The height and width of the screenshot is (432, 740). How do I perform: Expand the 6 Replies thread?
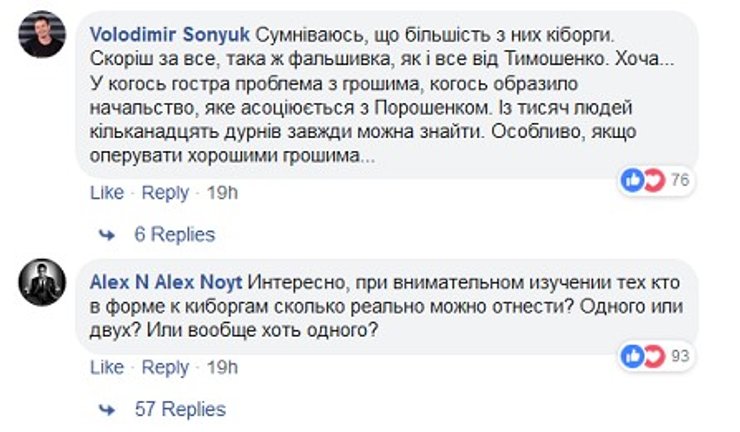[x=174, y=235]
